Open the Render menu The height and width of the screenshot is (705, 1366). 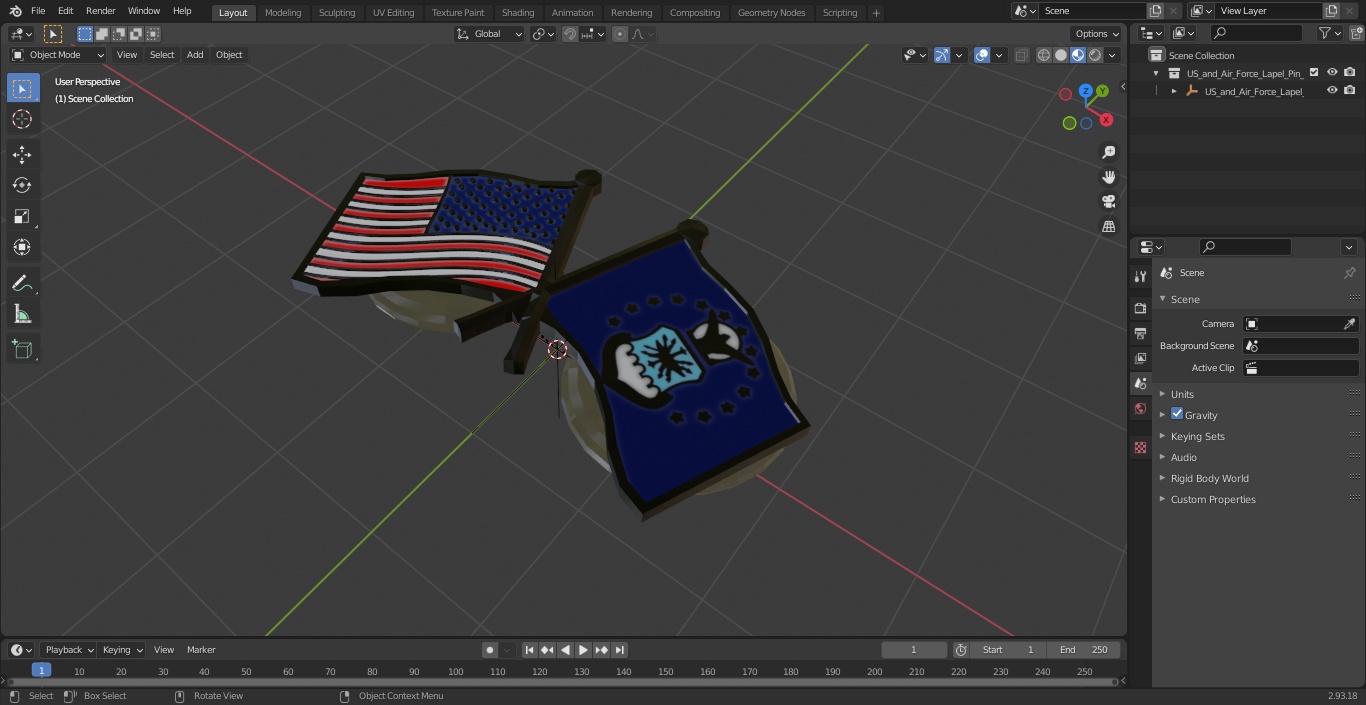tap(101, 11)
